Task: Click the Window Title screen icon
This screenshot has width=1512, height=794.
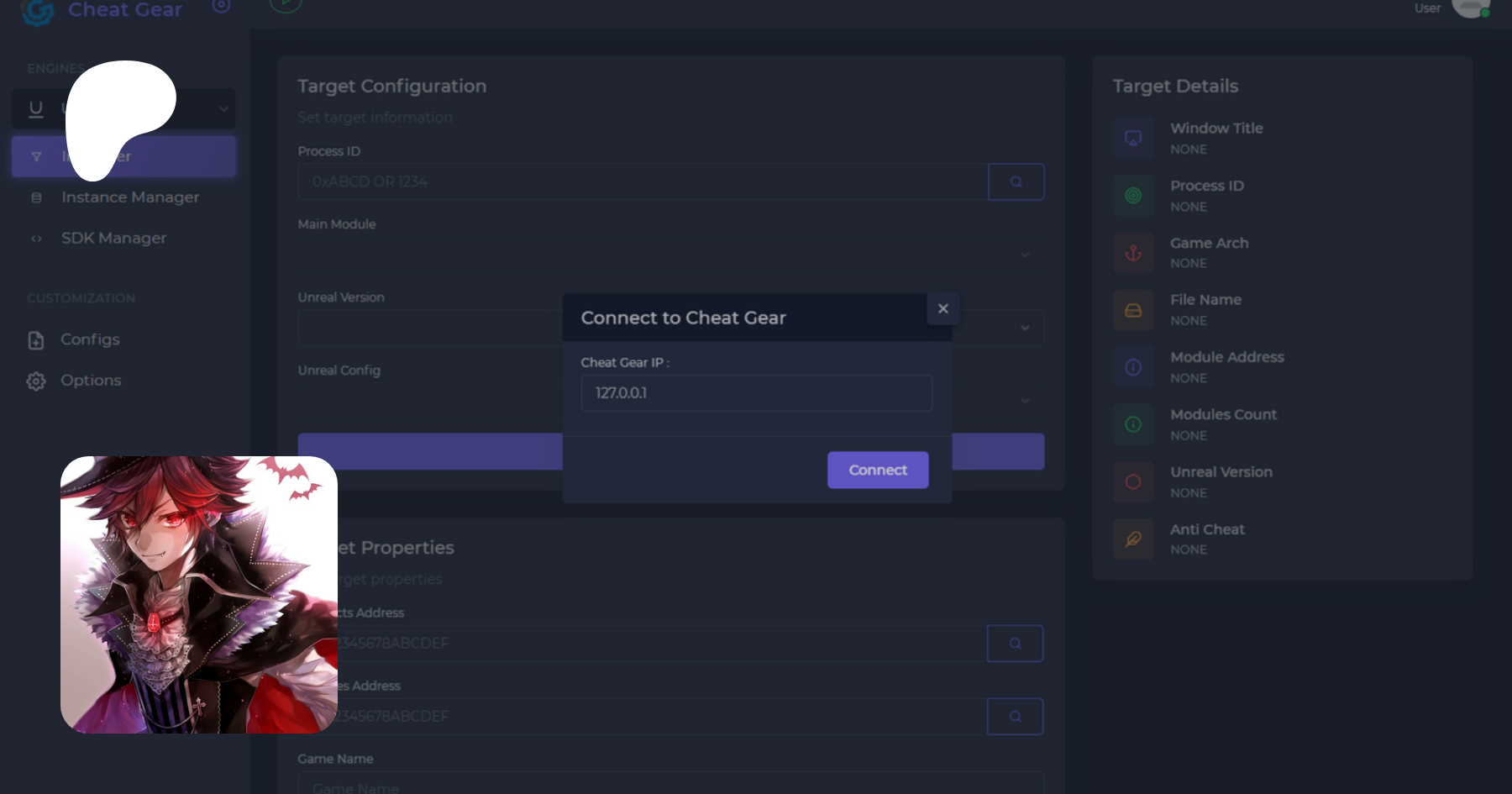Action: pyautogui.click(x=1132, y=138)
